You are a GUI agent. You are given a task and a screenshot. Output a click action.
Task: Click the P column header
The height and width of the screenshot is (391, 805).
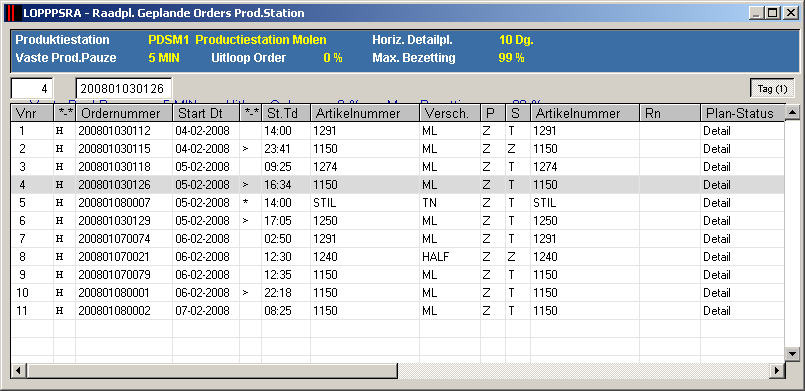[493, 113]
